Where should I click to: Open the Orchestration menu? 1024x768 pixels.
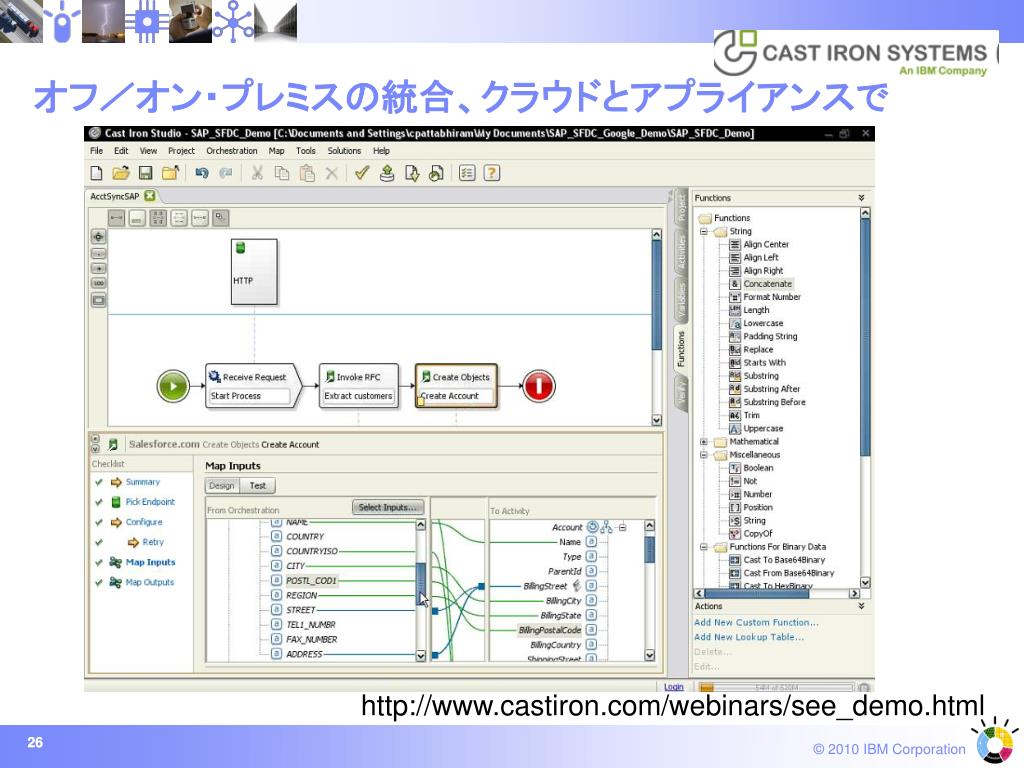coord(232,150)
